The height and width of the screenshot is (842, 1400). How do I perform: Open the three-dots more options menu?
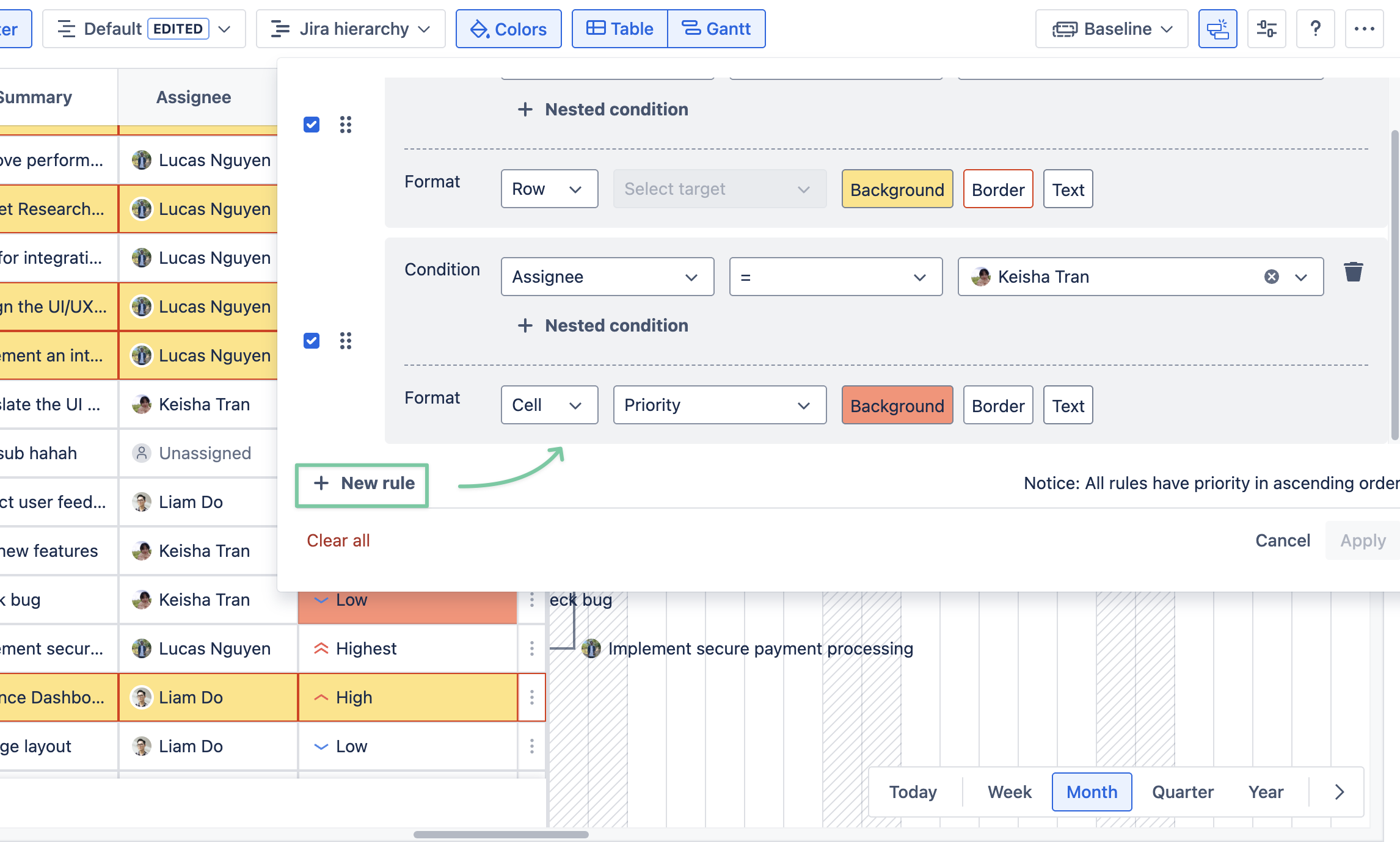[x=1364, y=29]
